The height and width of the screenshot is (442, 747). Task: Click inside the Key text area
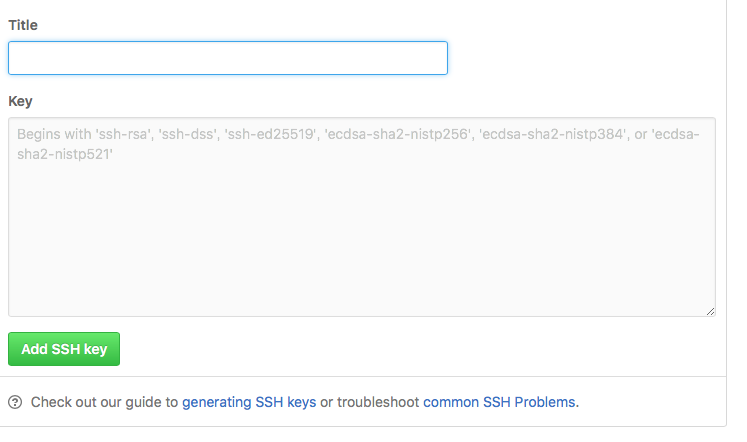pos(361,230)
